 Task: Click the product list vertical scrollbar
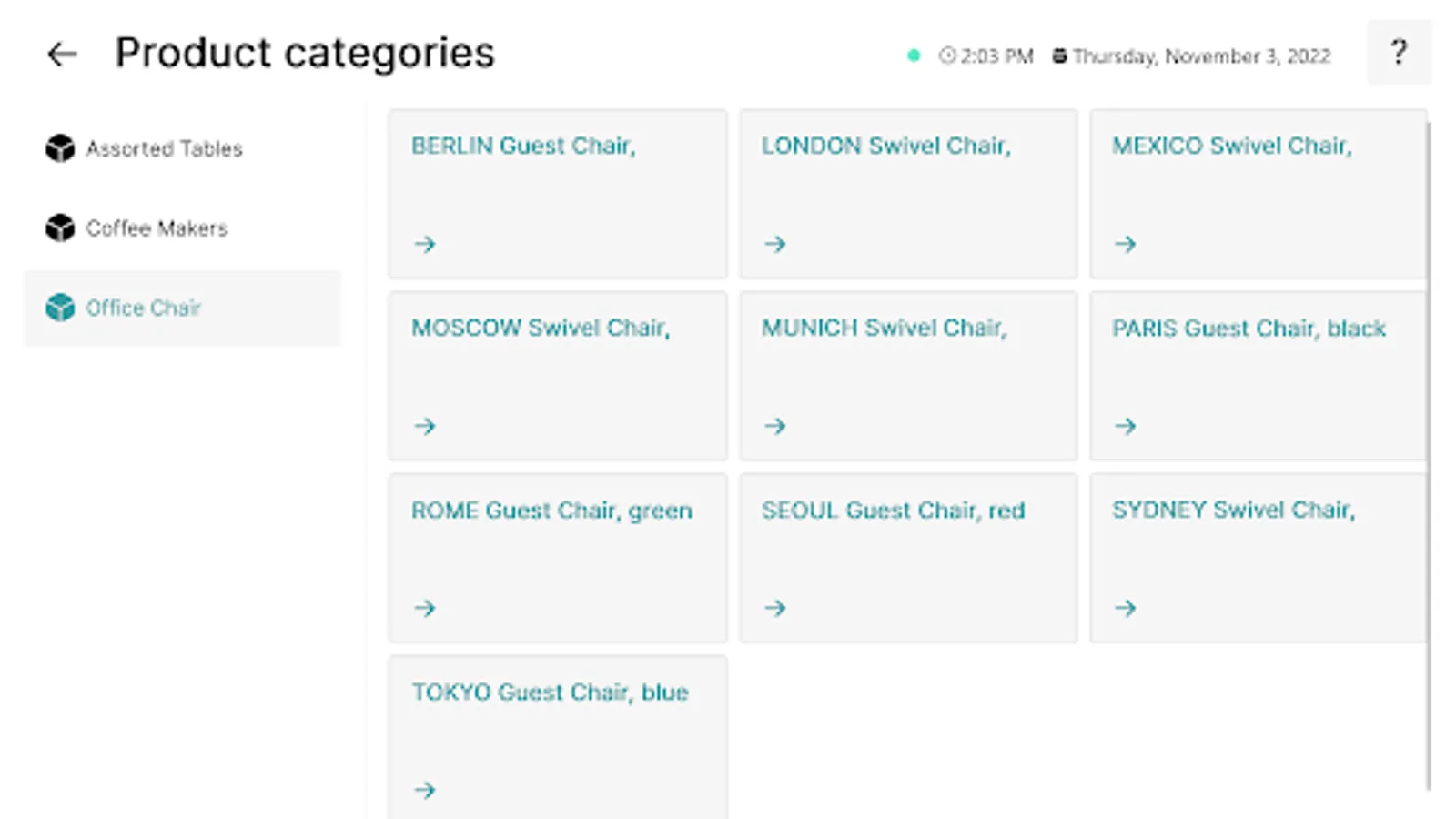tap(1430, 455)
